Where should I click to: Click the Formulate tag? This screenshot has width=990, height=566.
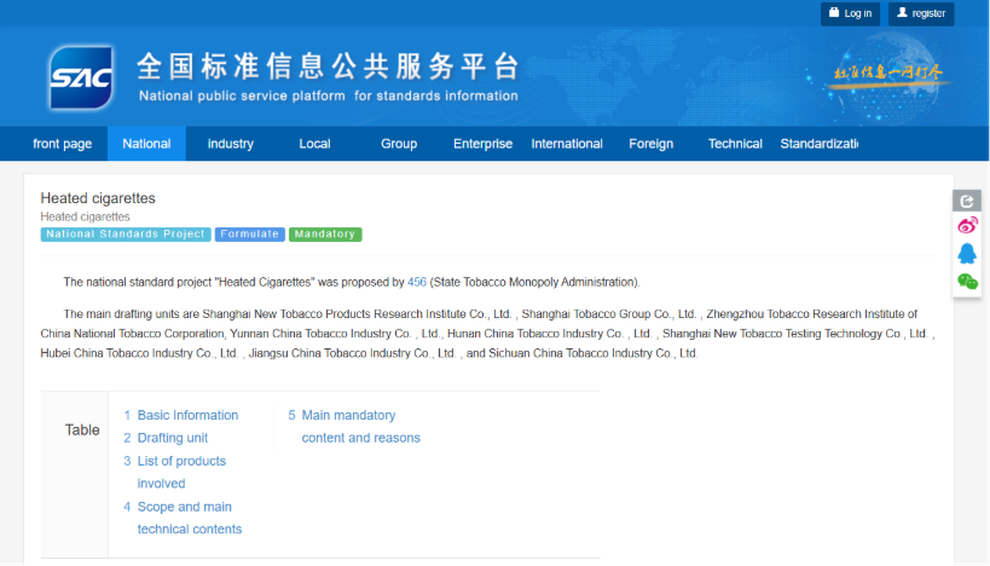click(x=250, y=234)
